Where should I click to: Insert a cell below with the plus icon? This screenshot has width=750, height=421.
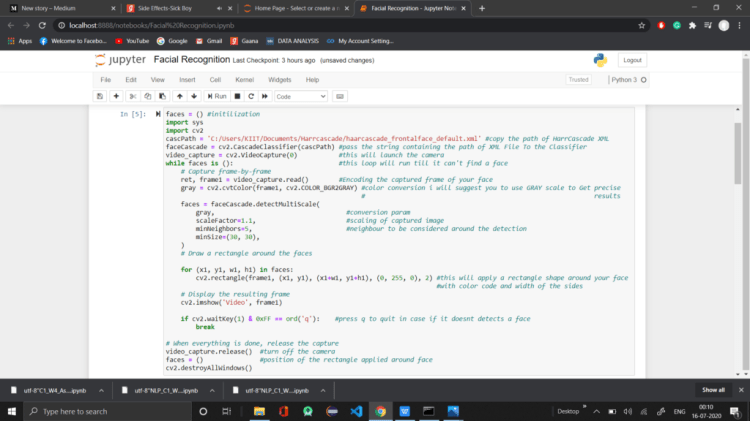point(118,96)
